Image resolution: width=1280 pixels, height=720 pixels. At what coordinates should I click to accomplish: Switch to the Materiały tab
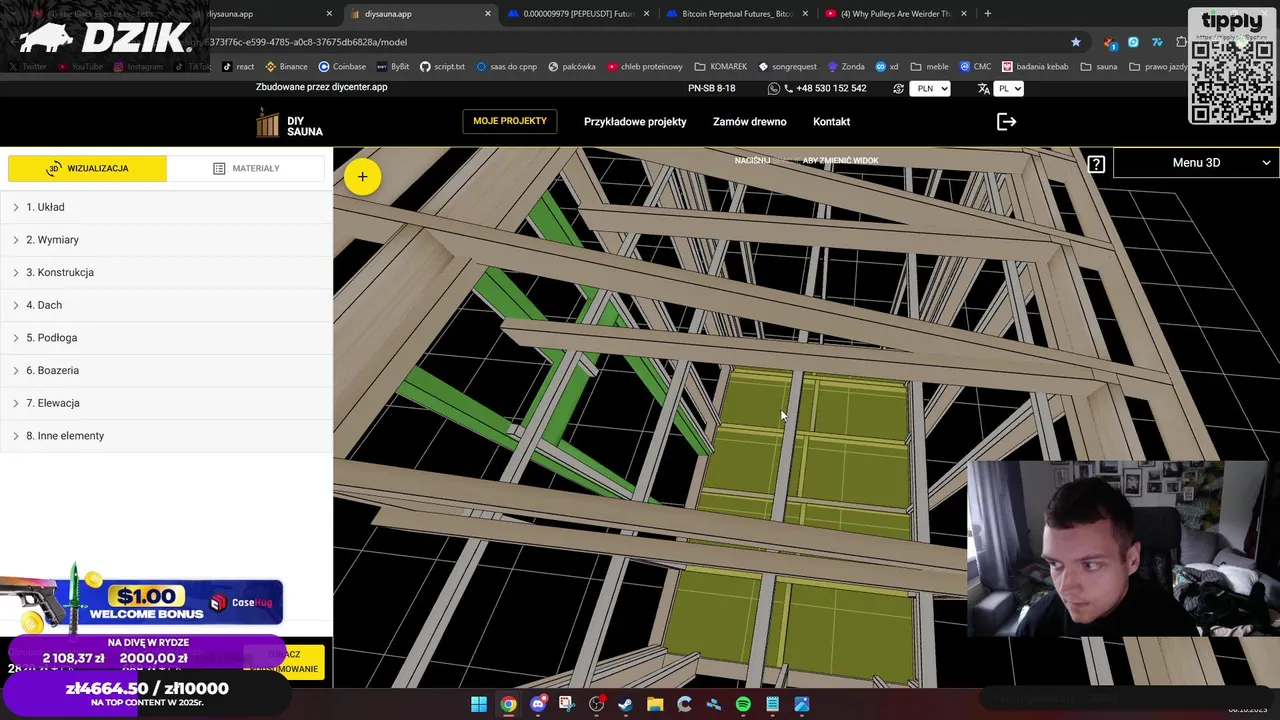click(x=246, y=168)
